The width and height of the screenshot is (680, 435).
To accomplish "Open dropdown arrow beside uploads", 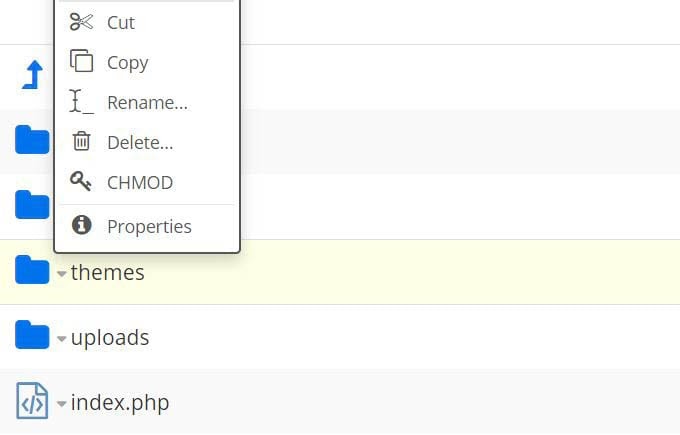I will pos(62,339).
